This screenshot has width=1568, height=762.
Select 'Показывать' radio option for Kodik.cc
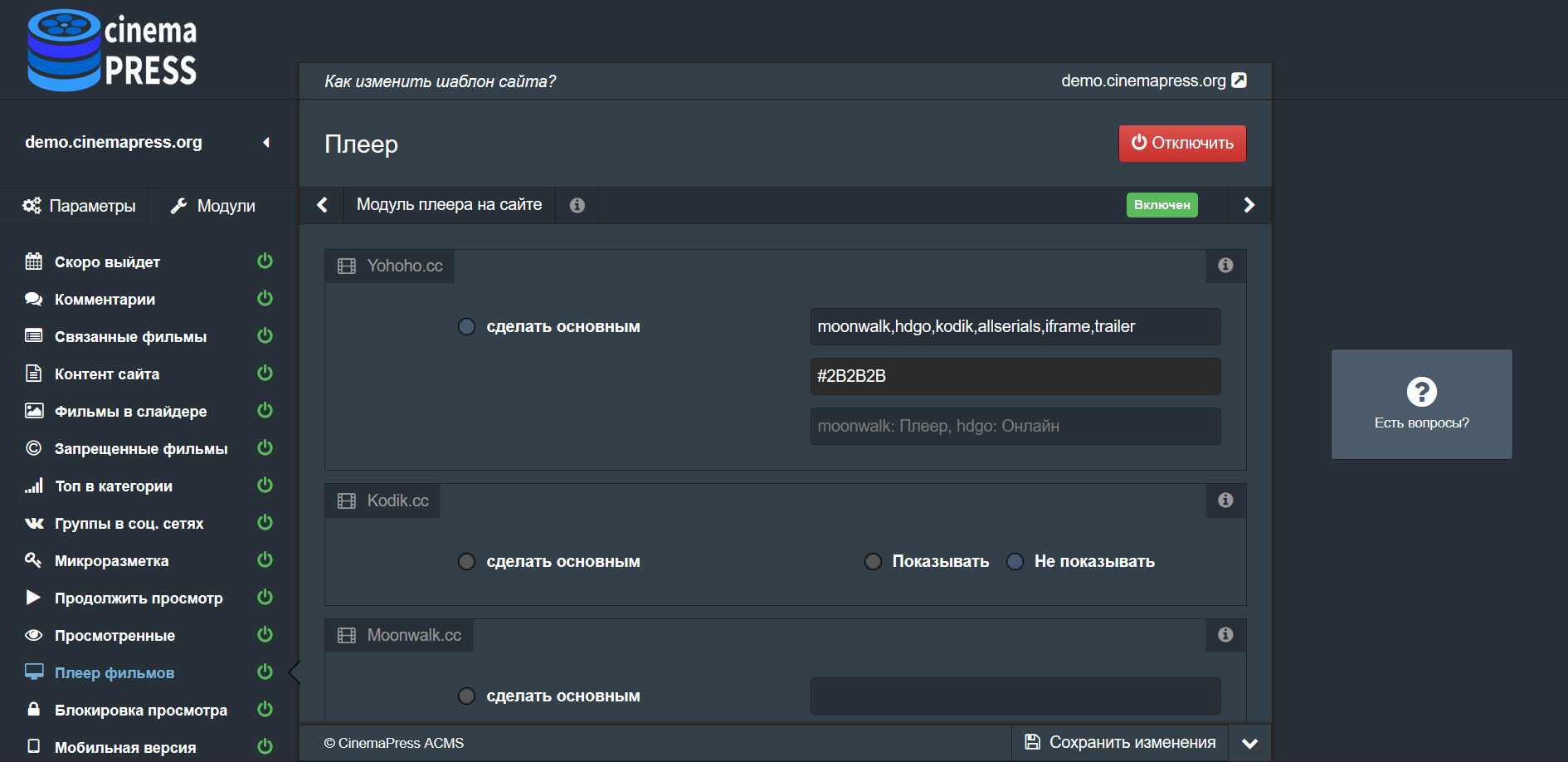pos(873,562)
